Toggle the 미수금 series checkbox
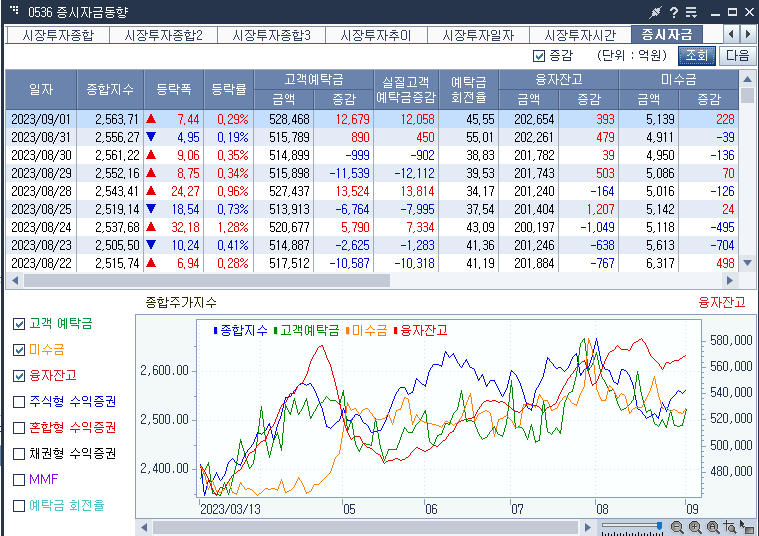The image size is (759, 536). 19,350
